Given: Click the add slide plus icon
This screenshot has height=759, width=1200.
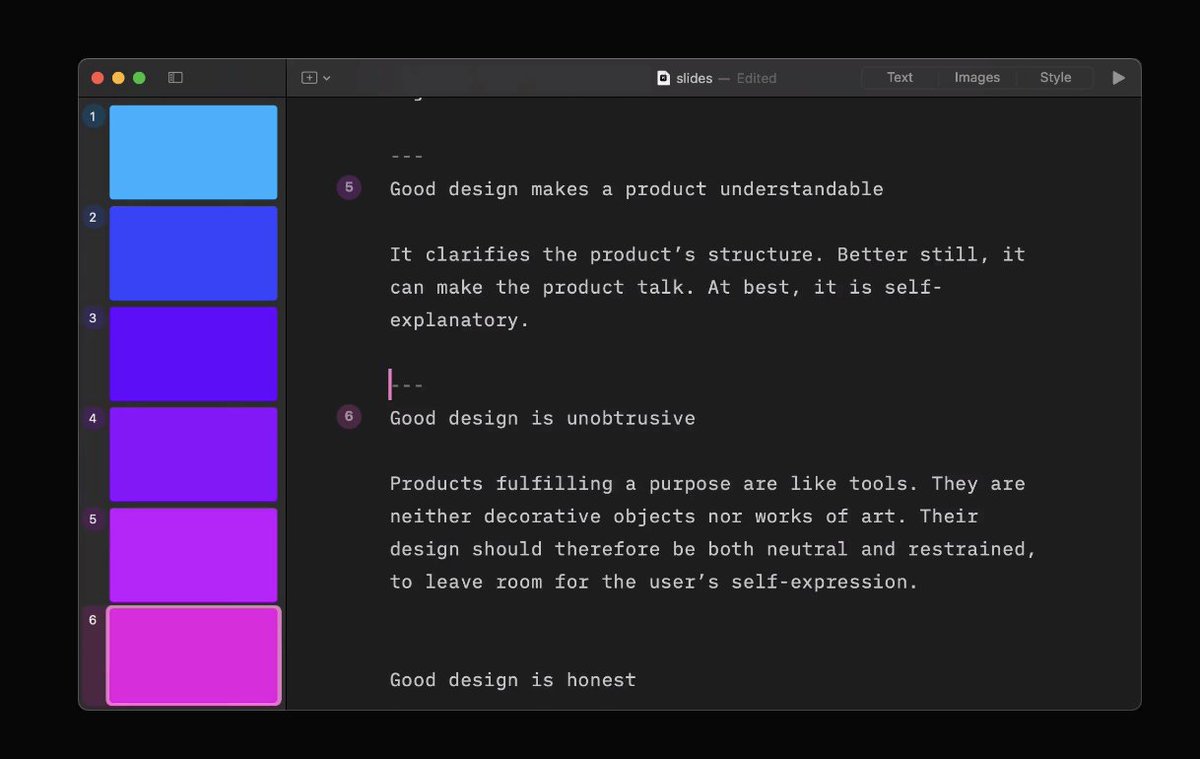Looking at the screenshot, I should pyautogui.click(x=309, y=77).
